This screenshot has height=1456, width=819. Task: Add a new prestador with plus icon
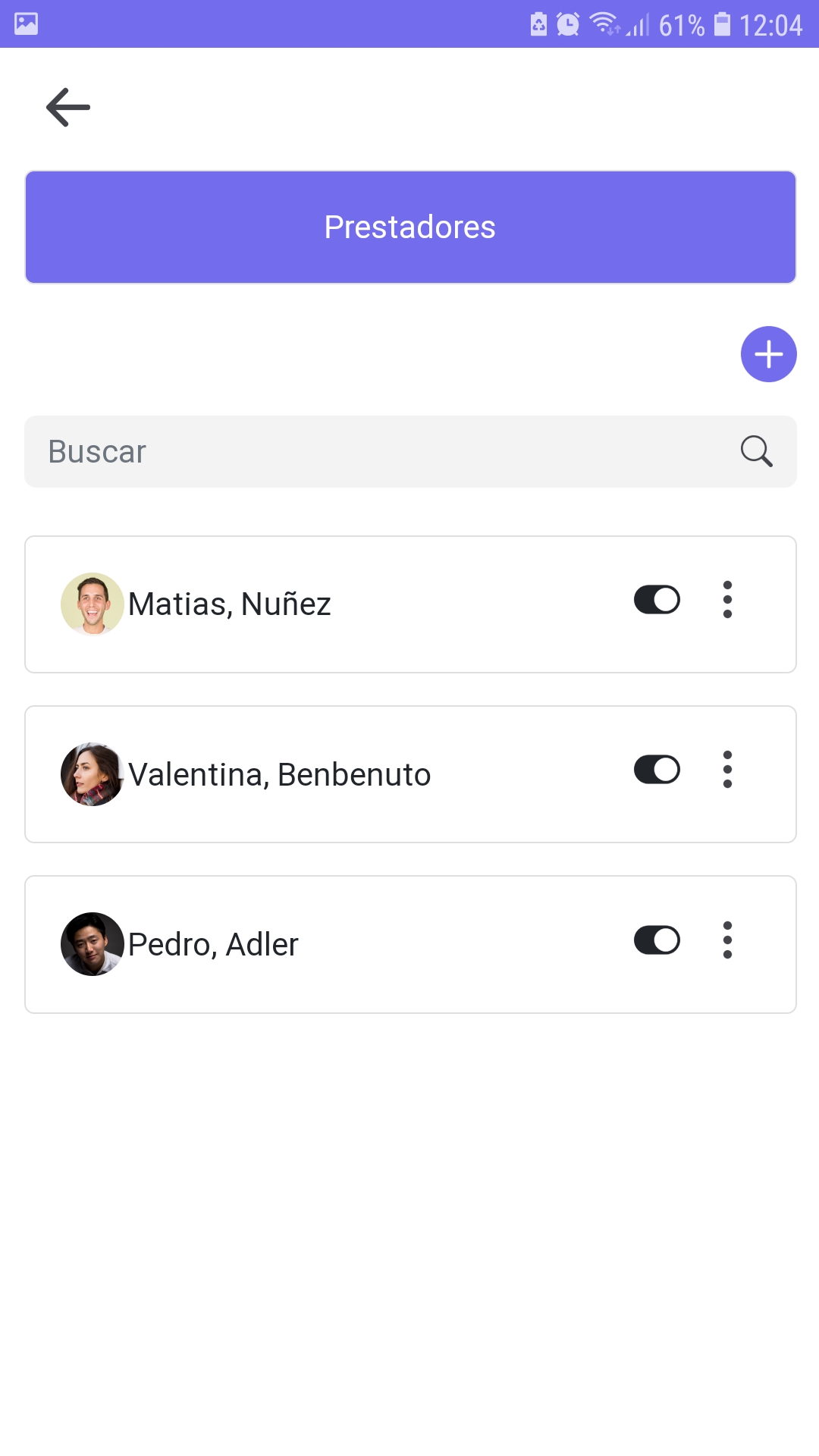click(768, 354)
